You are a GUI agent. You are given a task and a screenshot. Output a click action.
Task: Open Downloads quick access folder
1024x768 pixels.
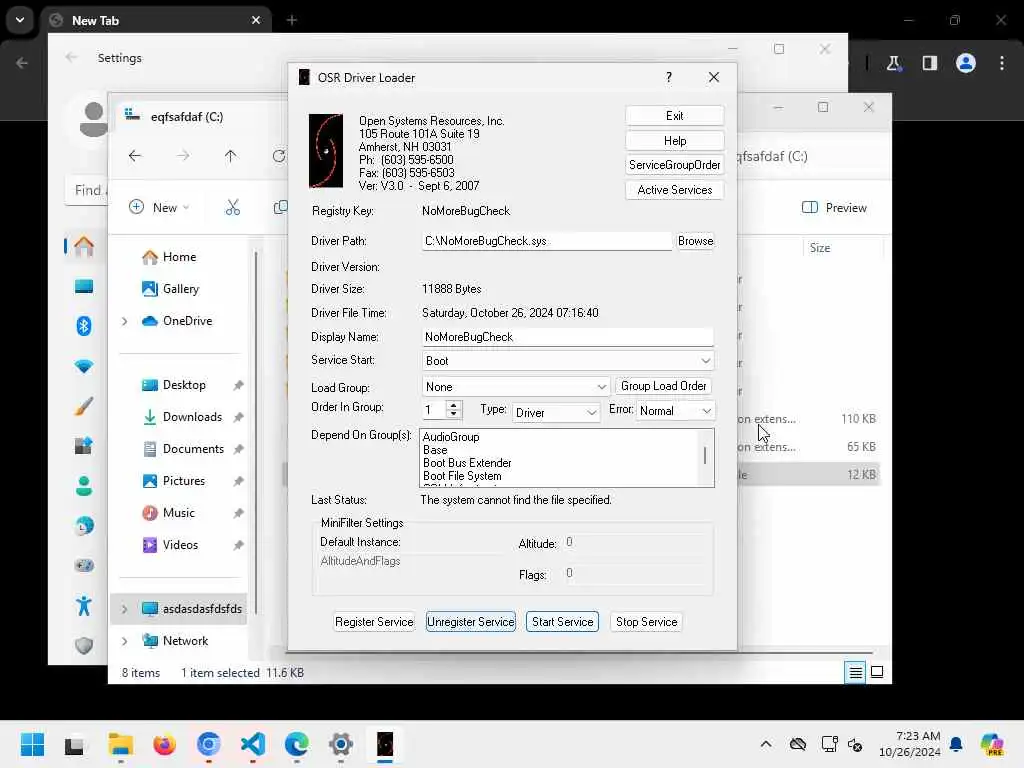tap(183, 417)
